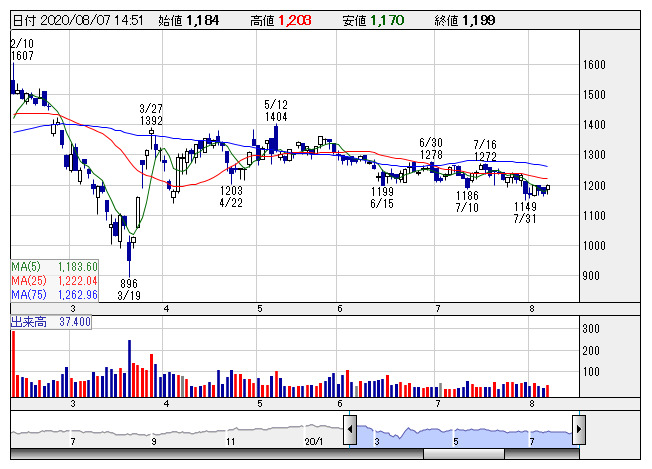Click the left range handle arrow

click(350, 429)
